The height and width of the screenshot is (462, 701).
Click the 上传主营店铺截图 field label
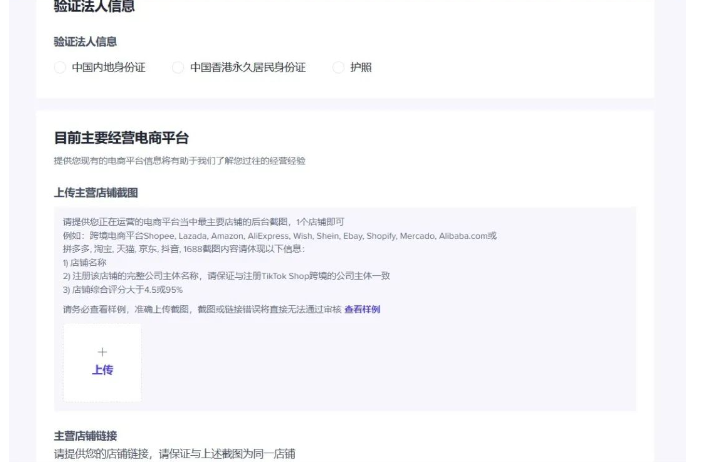tap(95, 192)
